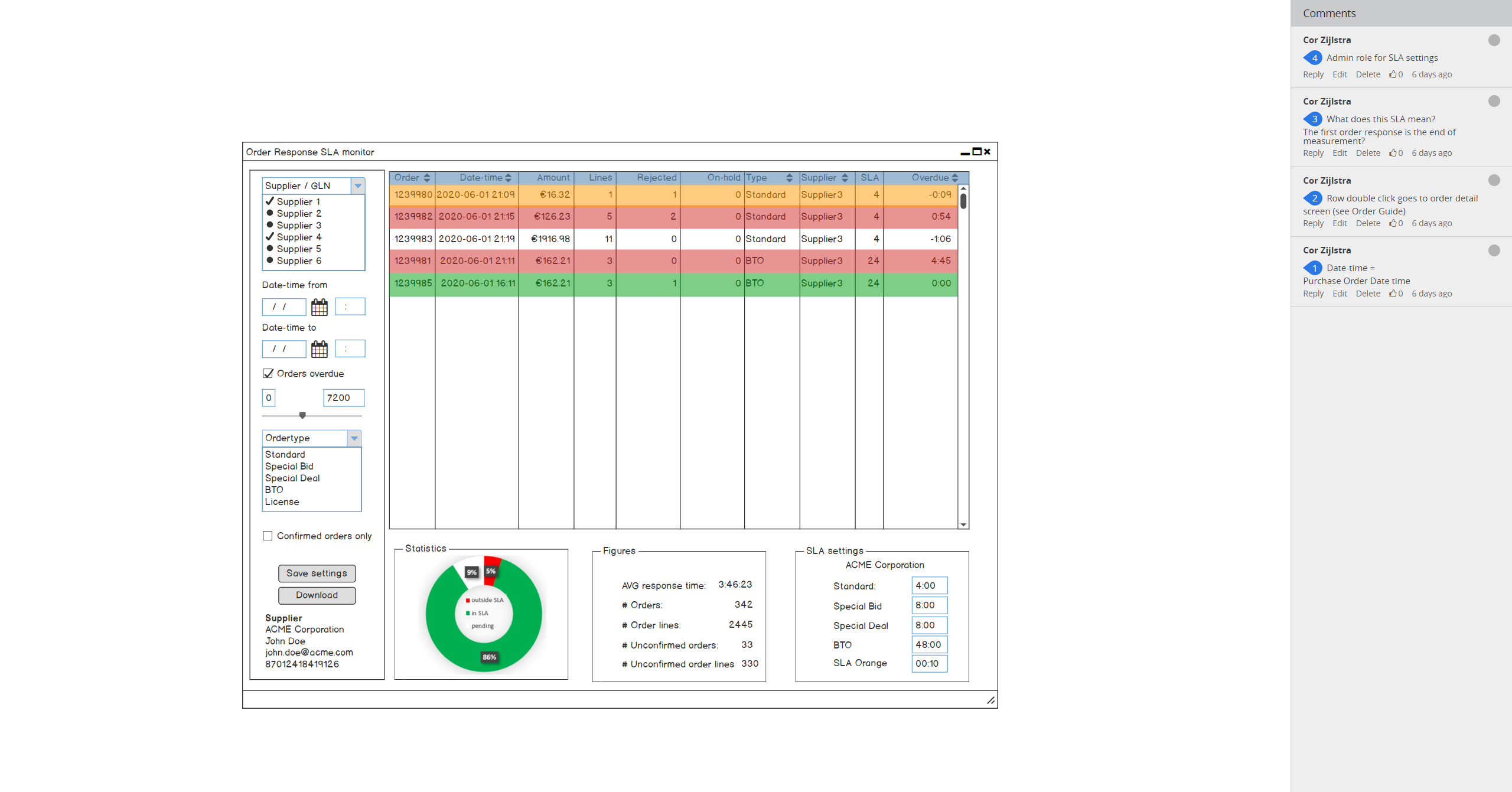Sort table by Date-time column arrows

pos(508,178)
